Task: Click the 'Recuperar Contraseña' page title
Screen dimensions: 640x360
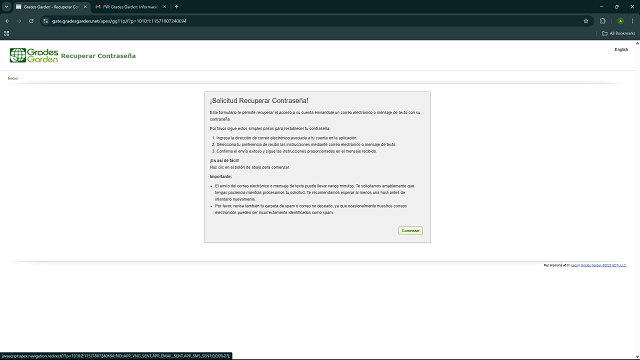Action: click(x=98, y=56)
